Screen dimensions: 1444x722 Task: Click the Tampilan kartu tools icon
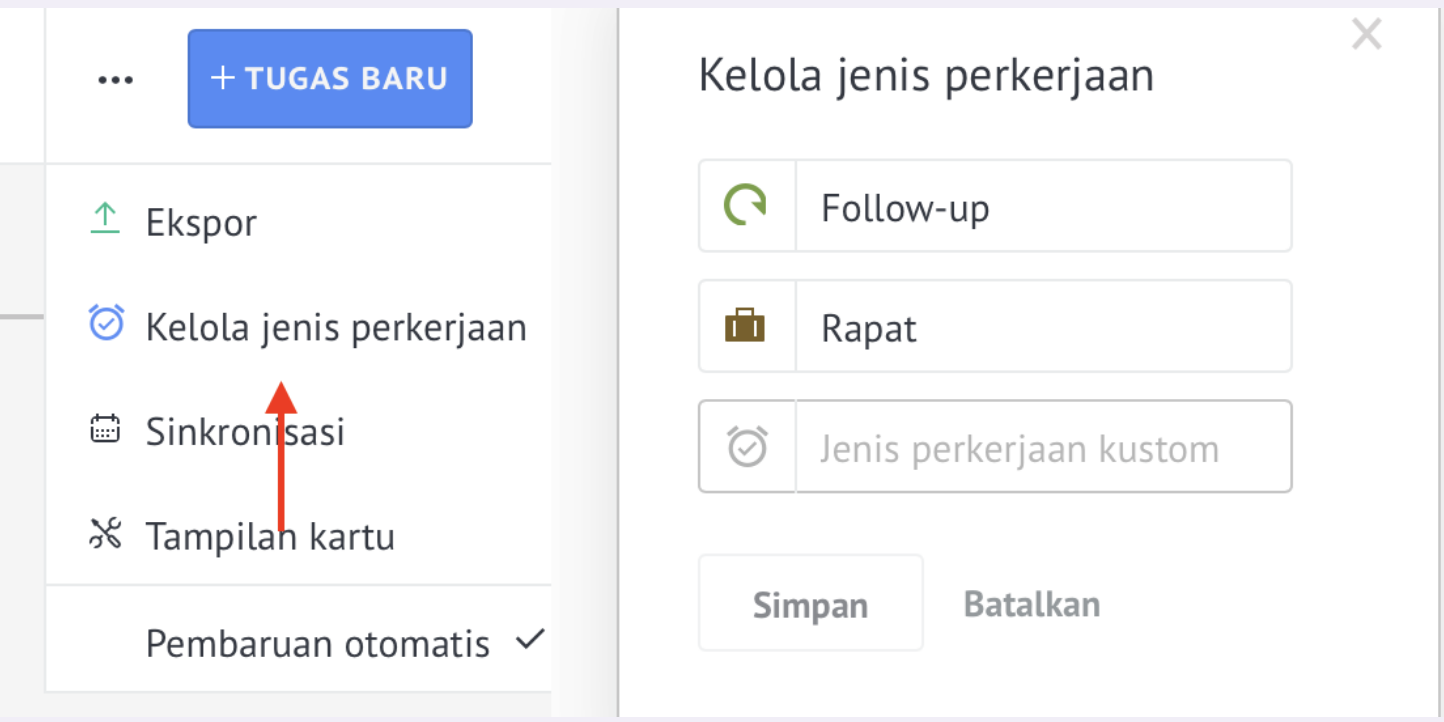point(105,535)
